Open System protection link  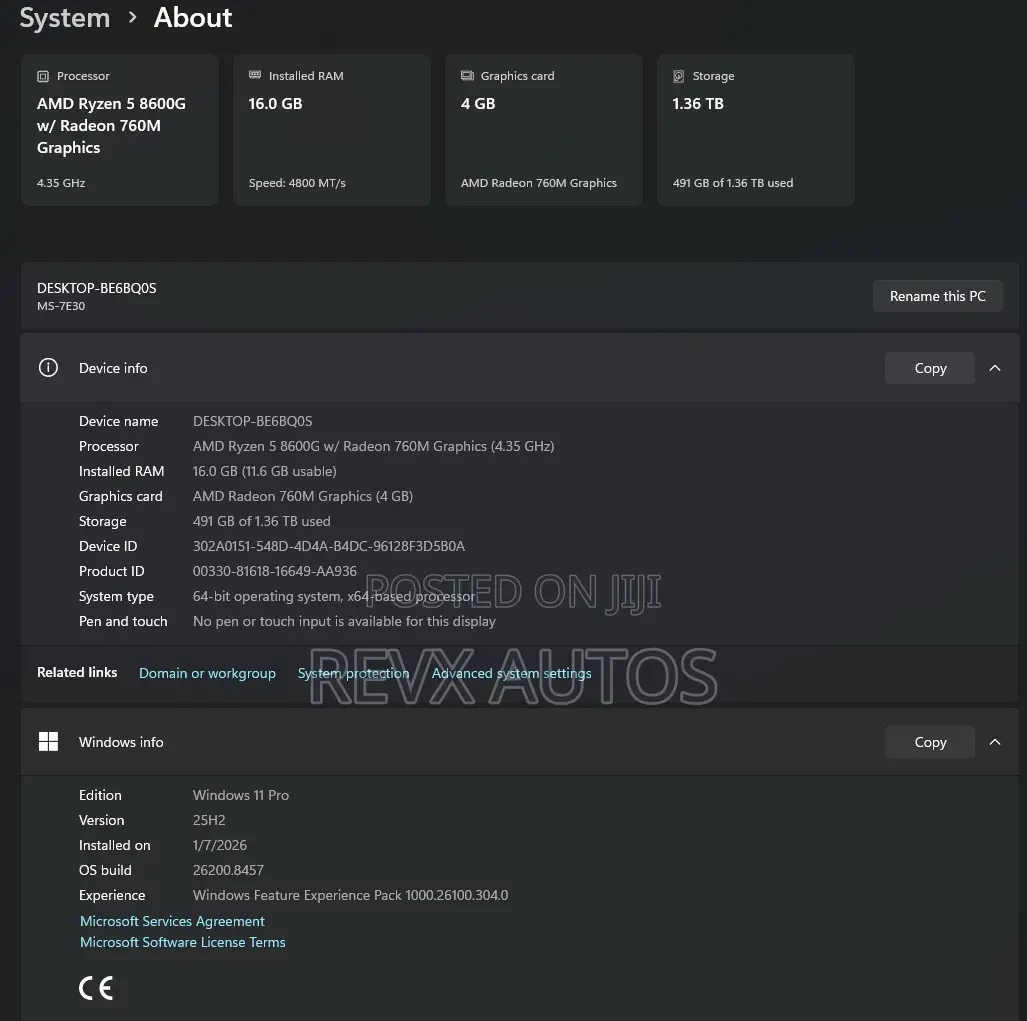pos(353,673)
